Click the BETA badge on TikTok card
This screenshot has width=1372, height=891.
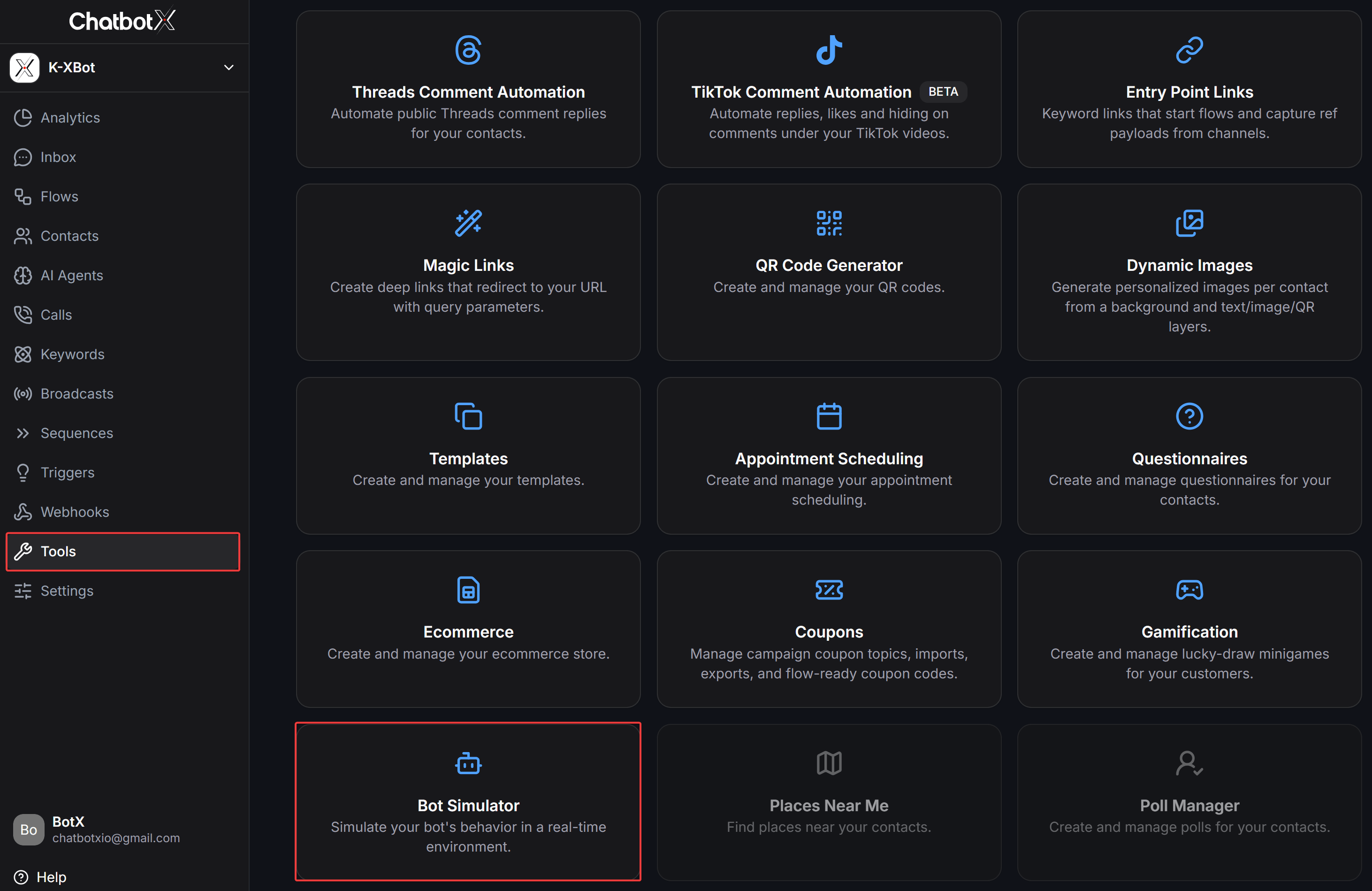tap(943, 92)
